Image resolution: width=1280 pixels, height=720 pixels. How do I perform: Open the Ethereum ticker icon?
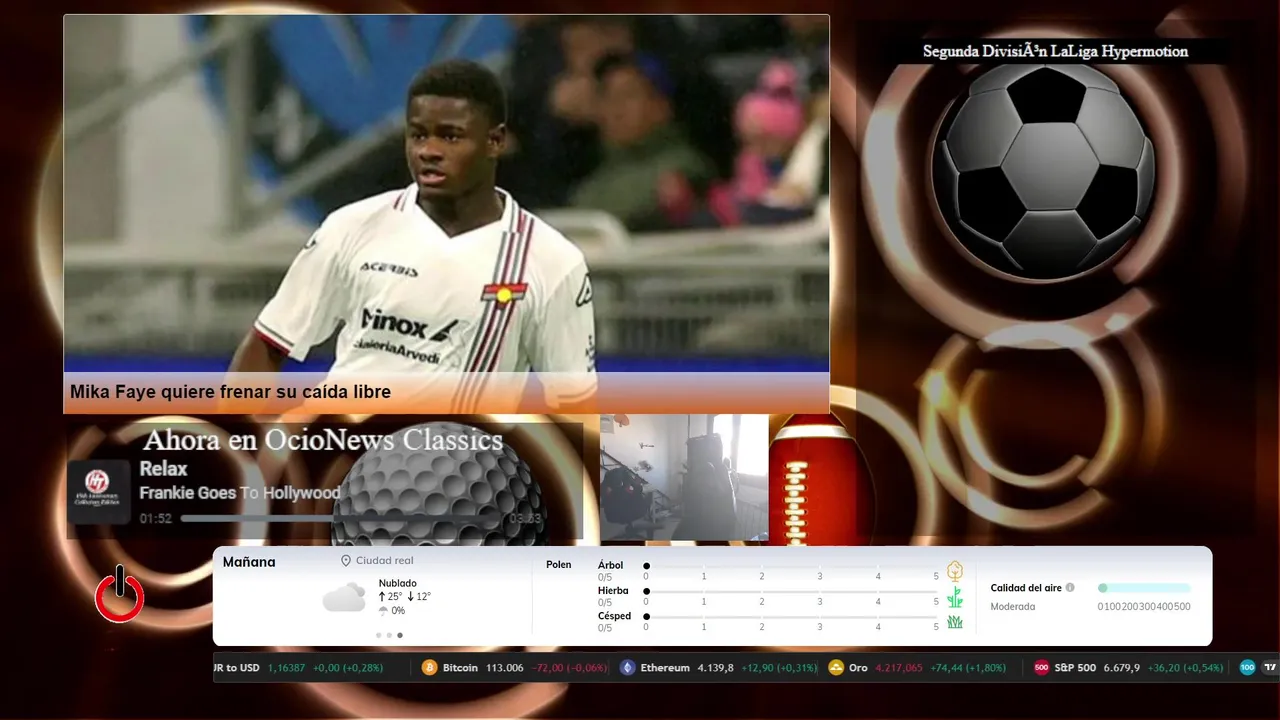point(627,668)
